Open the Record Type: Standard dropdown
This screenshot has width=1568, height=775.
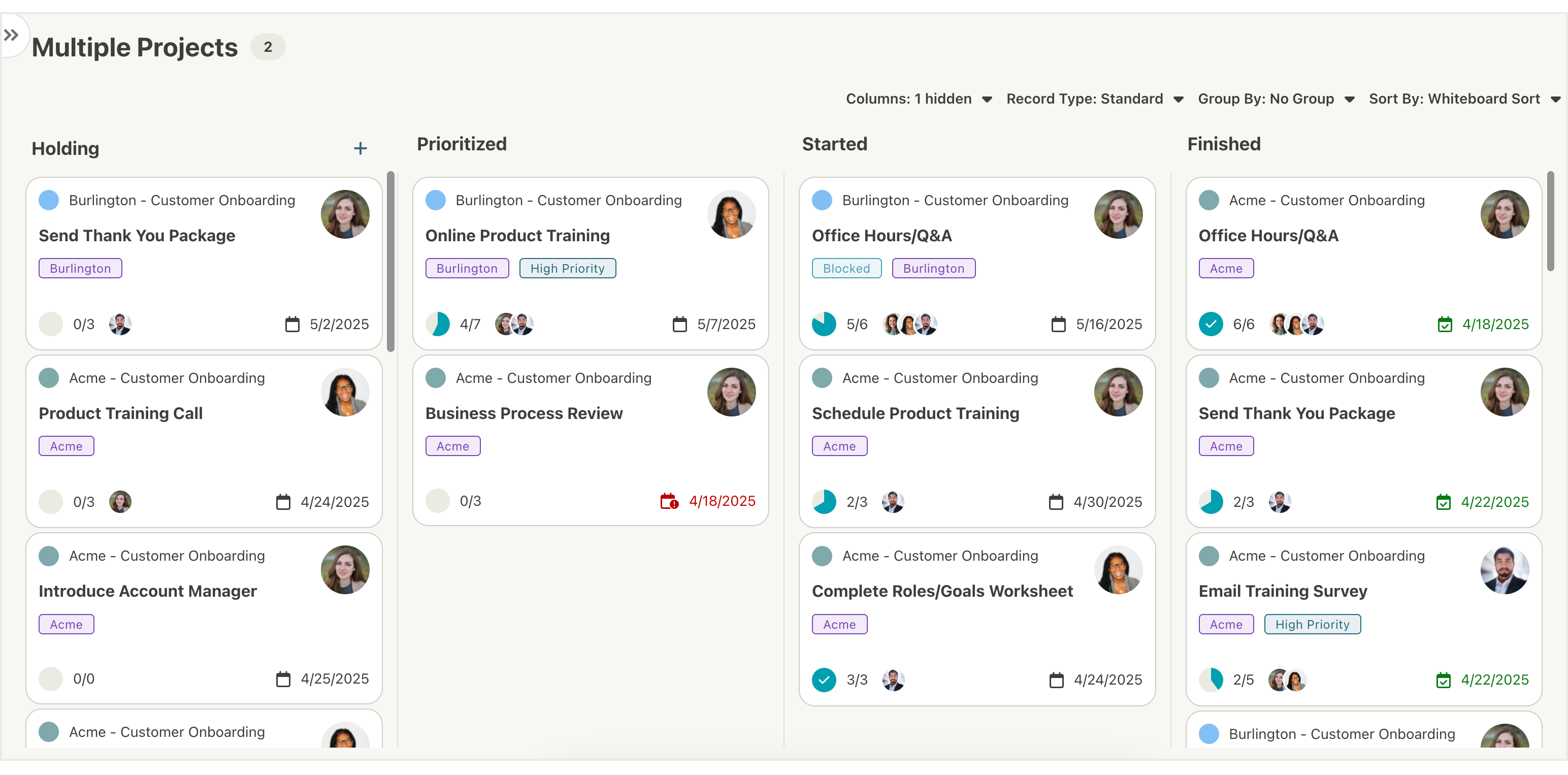[x=1094, y=99]
